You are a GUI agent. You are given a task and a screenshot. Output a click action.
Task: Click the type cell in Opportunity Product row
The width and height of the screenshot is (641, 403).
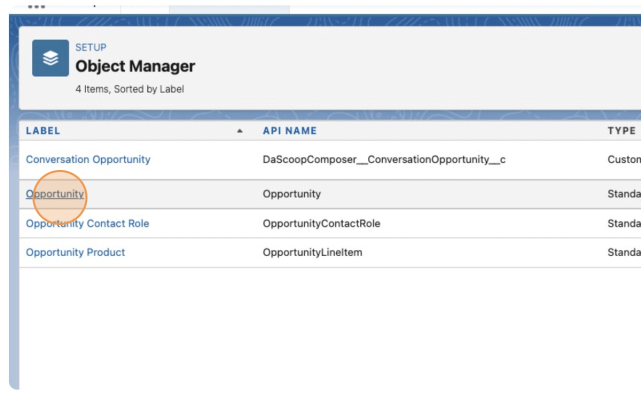click(x=624, y=252)
